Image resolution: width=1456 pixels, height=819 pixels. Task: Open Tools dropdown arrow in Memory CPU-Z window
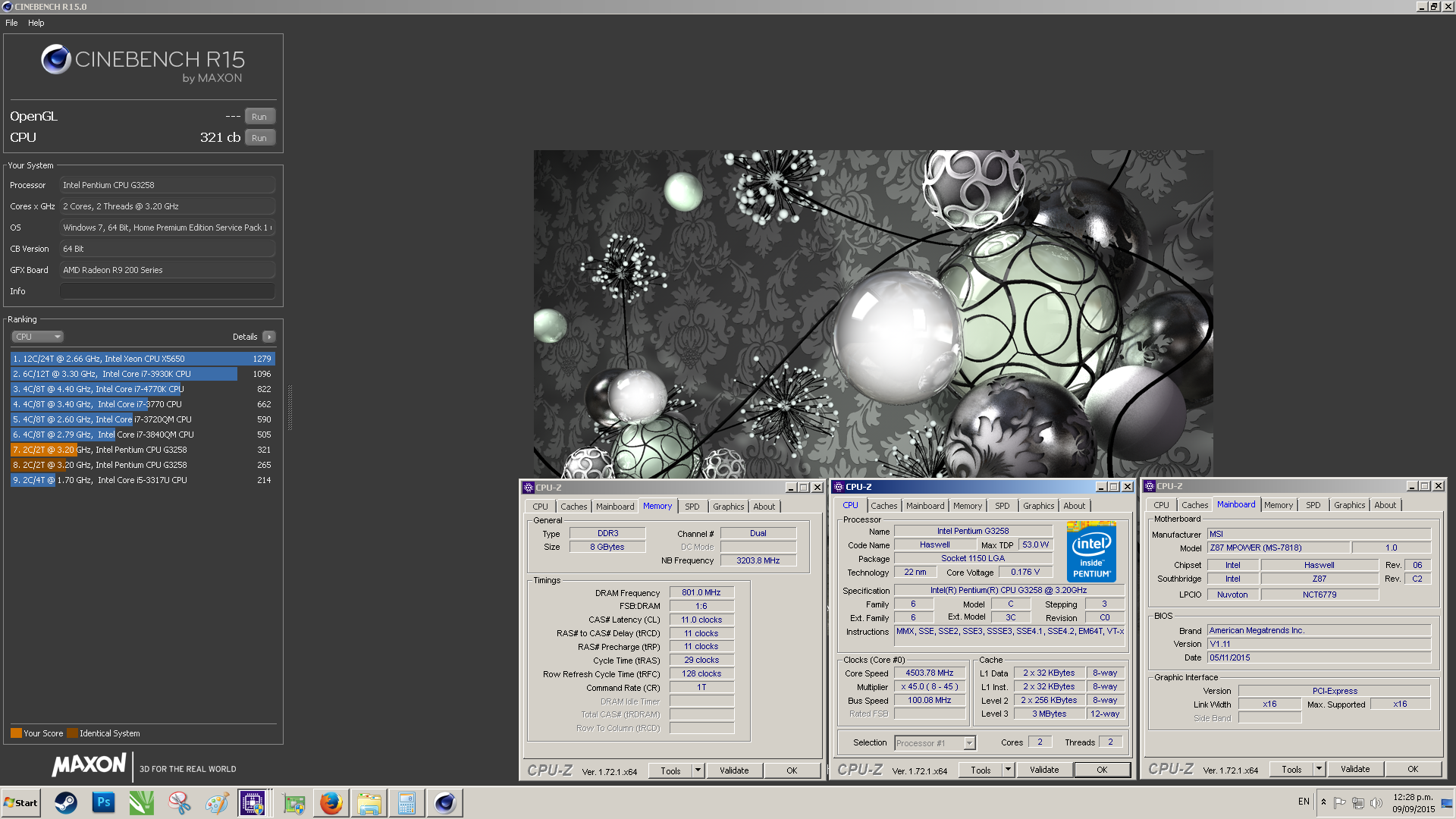point(698,770)
